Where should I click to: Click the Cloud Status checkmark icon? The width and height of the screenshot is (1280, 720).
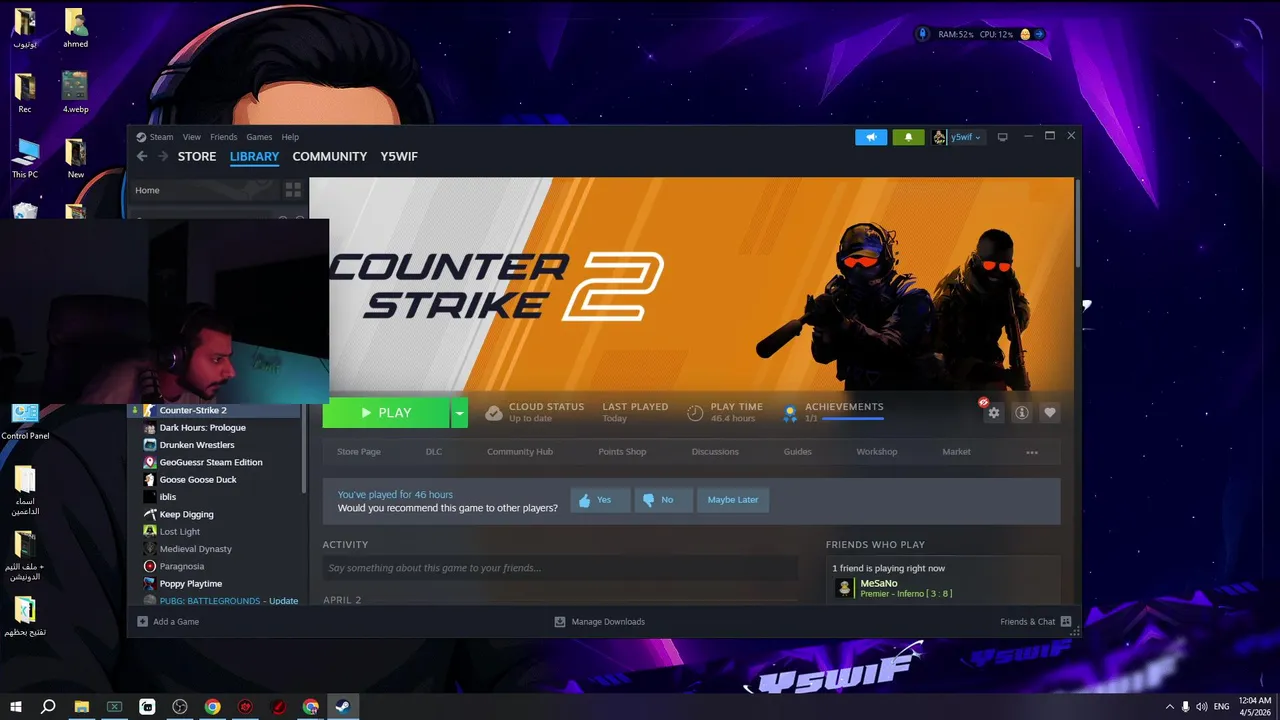493,412
